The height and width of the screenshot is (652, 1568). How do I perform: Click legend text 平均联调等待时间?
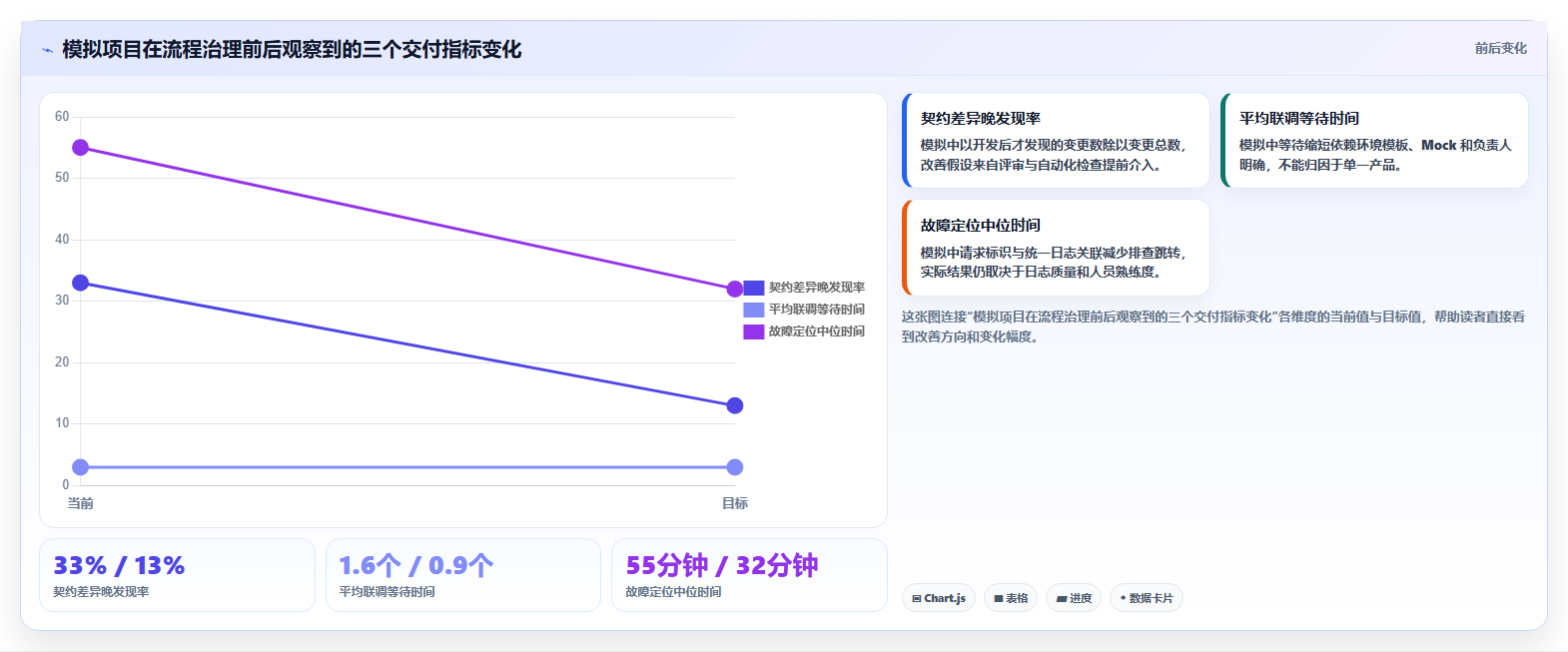[x=817, y=310]
